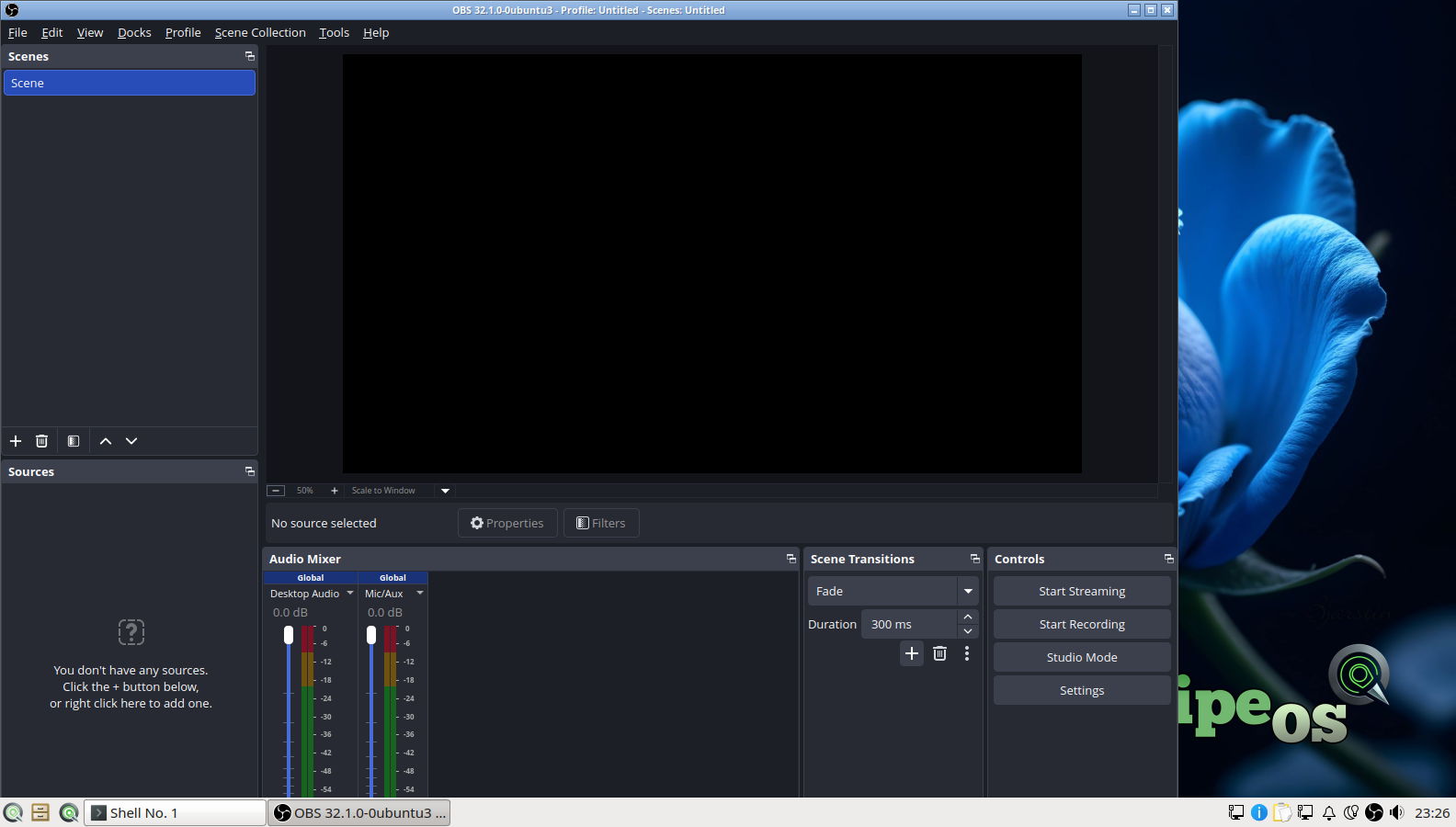This screenshot has height=827, width=1456.
Task: Open the Mic/Aux options arrow
Action: coord(420,593)
